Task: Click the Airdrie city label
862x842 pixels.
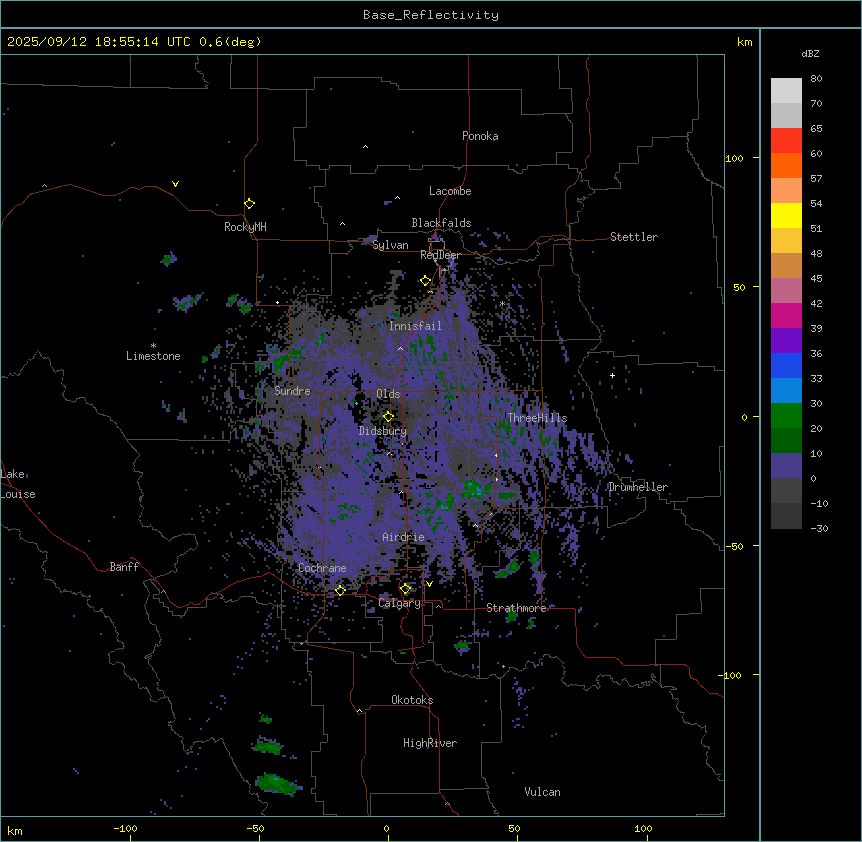Action: click(x=404, y=537)
